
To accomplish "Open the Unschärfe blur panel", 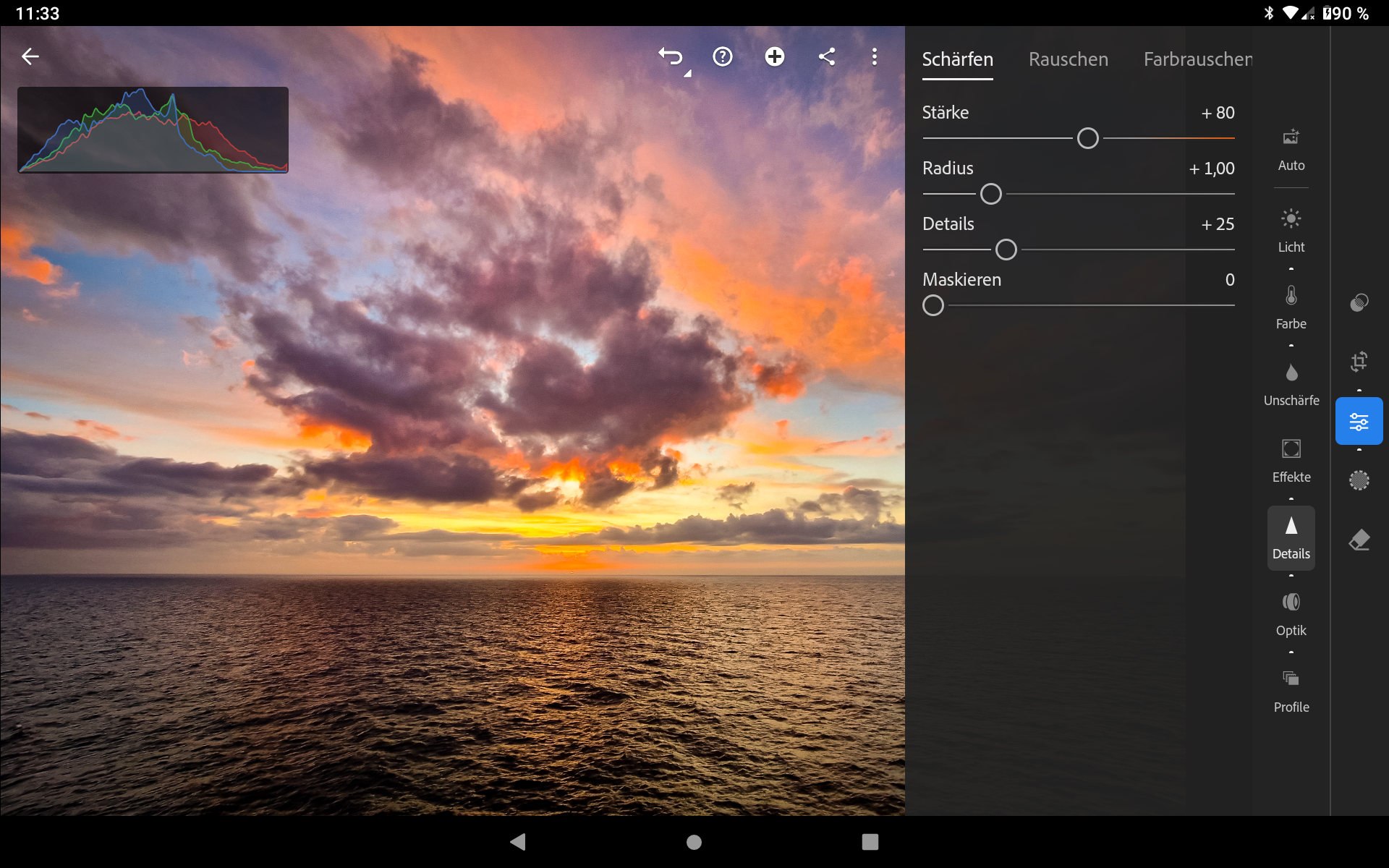I will (1291, 383).
